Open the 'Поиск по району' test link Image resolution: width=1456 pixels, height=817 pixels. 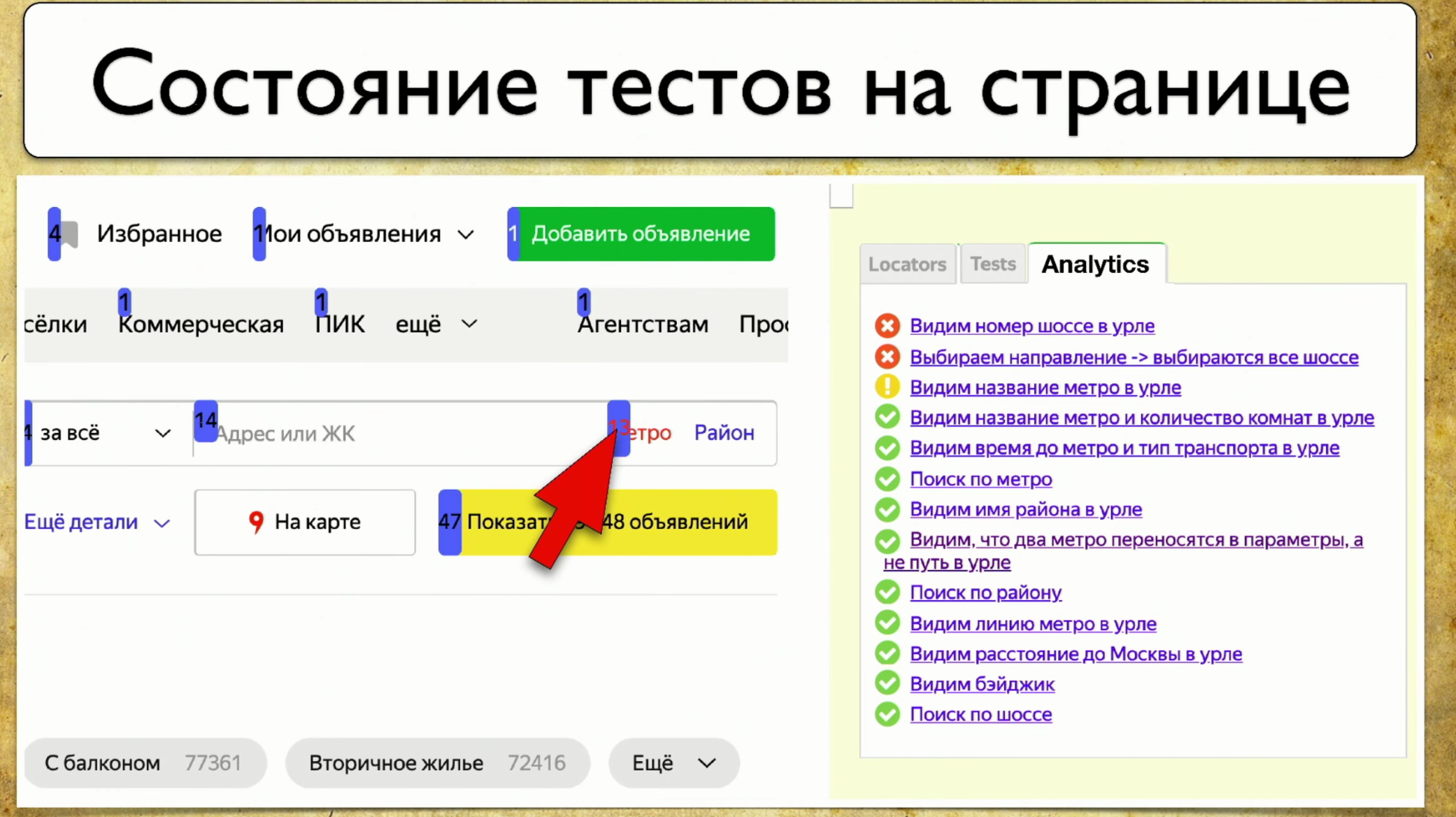[985, 592]
